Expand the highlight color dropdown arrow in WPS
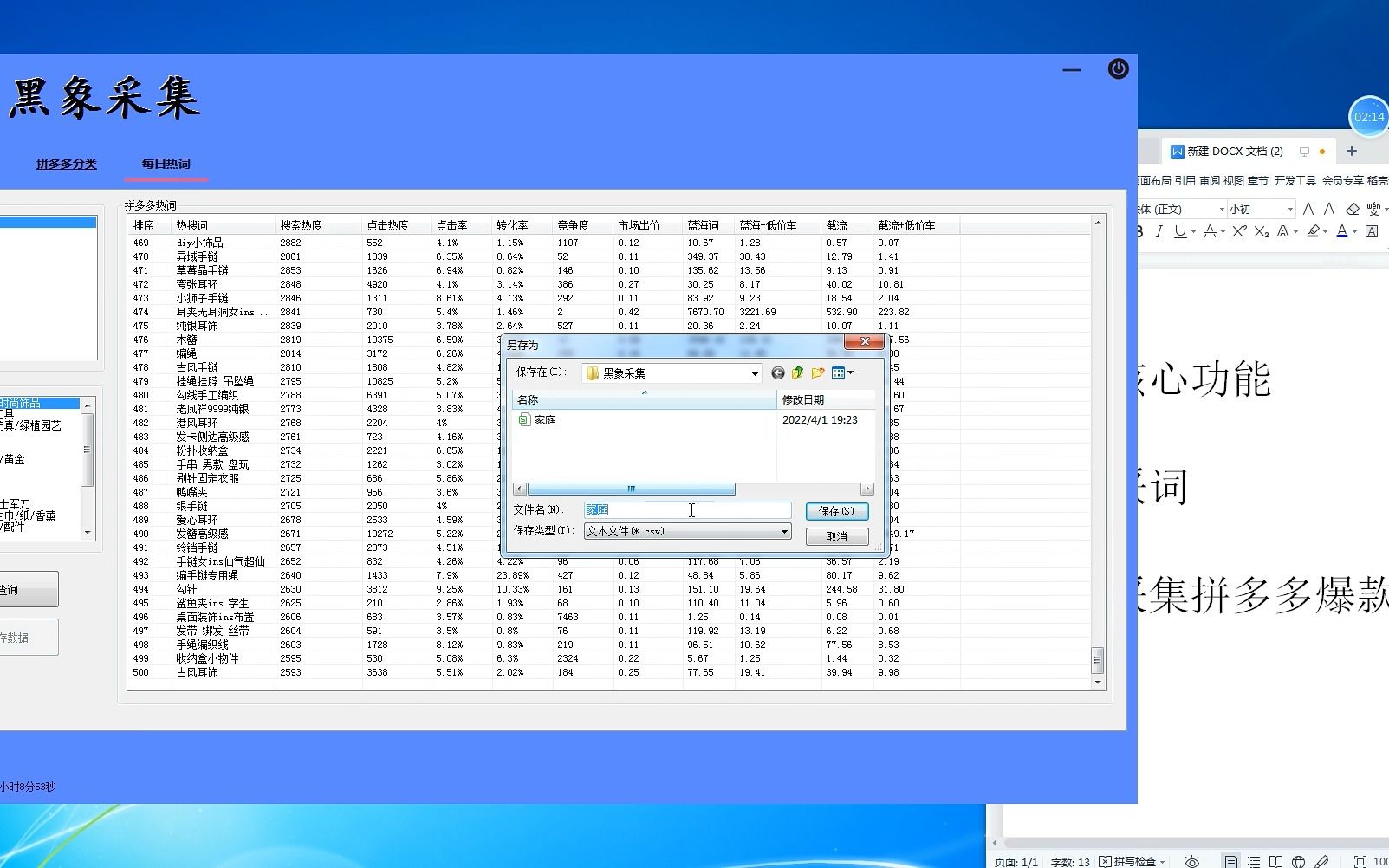This screenshot has width=1389, height=868. [x=1326, y=232]
